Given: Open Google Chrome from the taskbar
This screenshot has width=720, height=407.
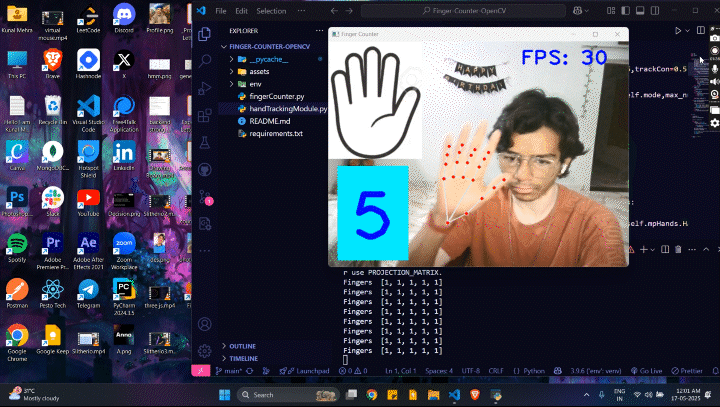Looking at the screenshot, I should [x=371, y=395].
